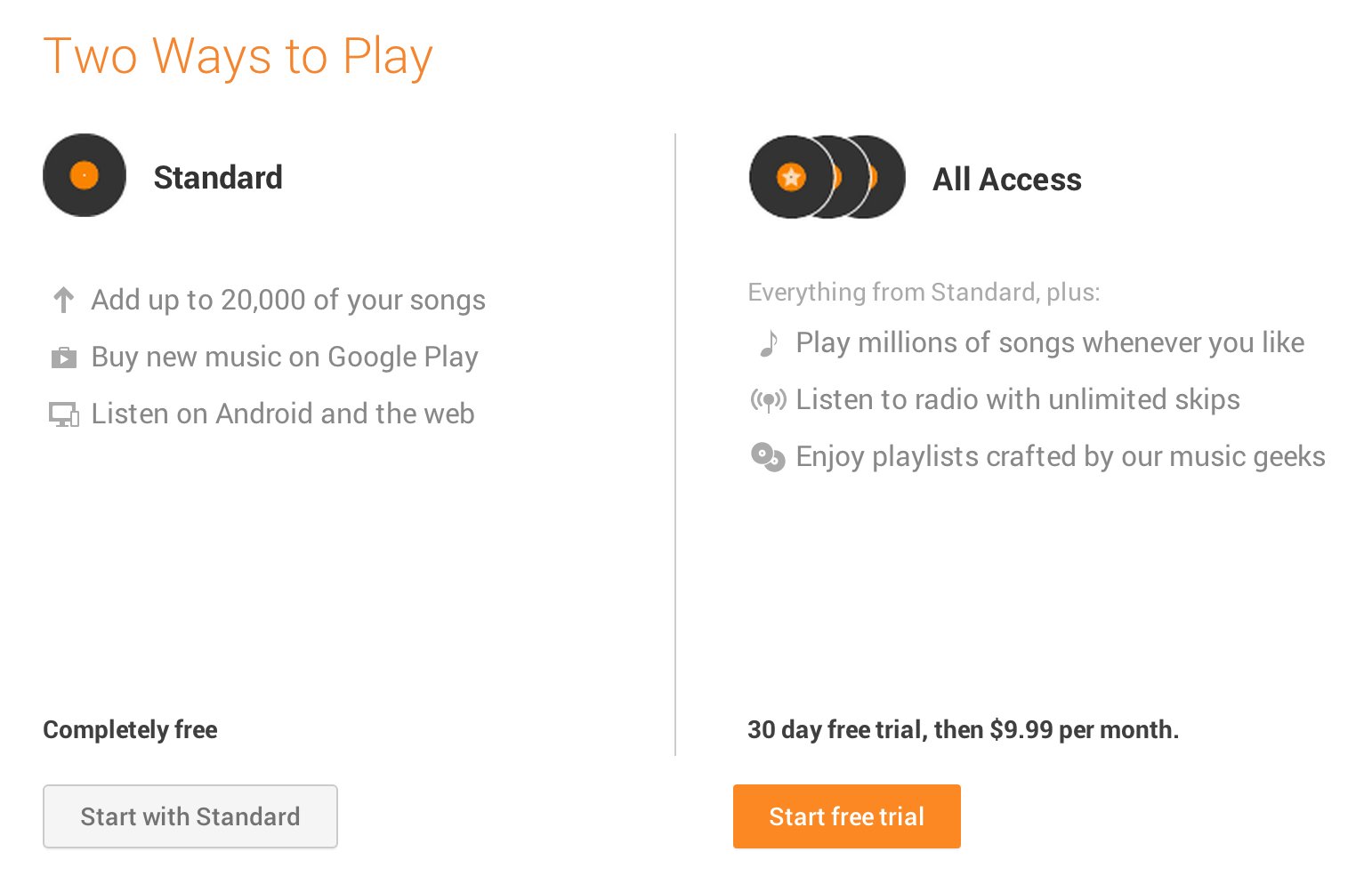Click the playlists discs icon
Viewport: 1372px width, 884px height.
pos(768,457)
